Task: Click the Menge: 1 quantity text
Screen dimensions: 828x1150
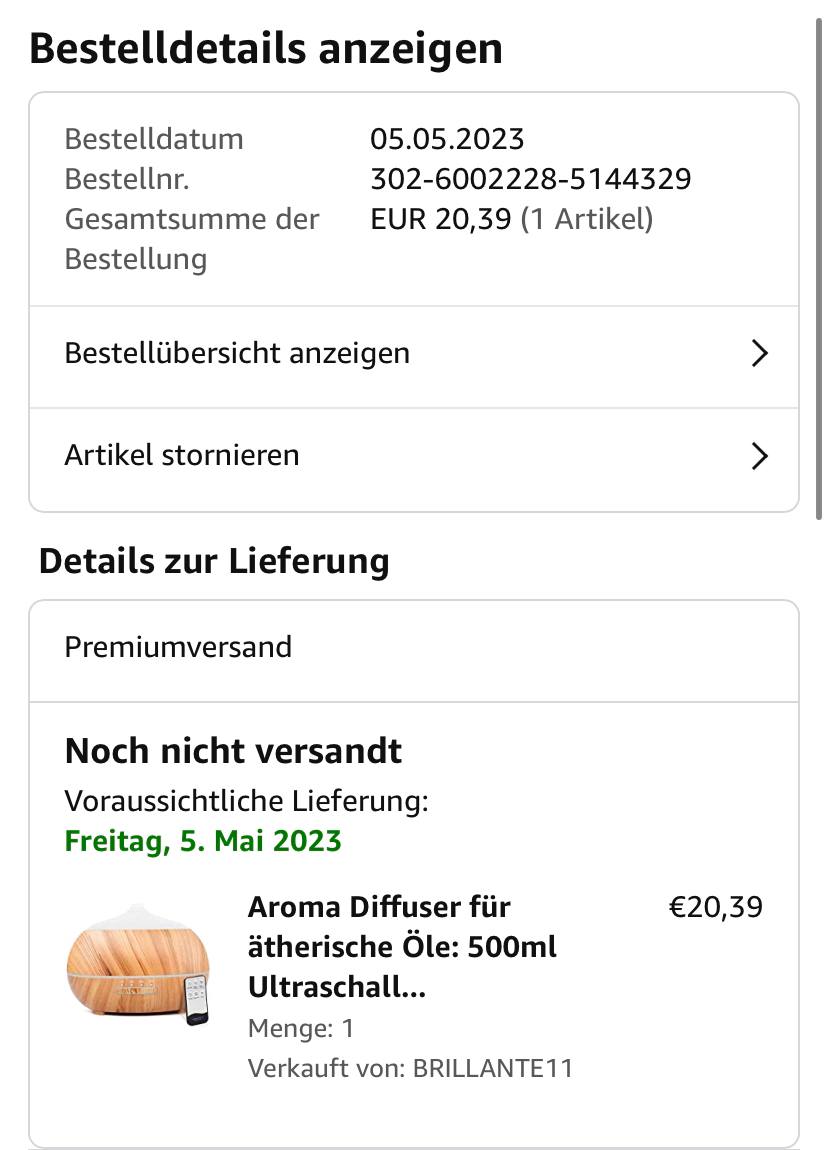Action: (x=301, y=1028)
